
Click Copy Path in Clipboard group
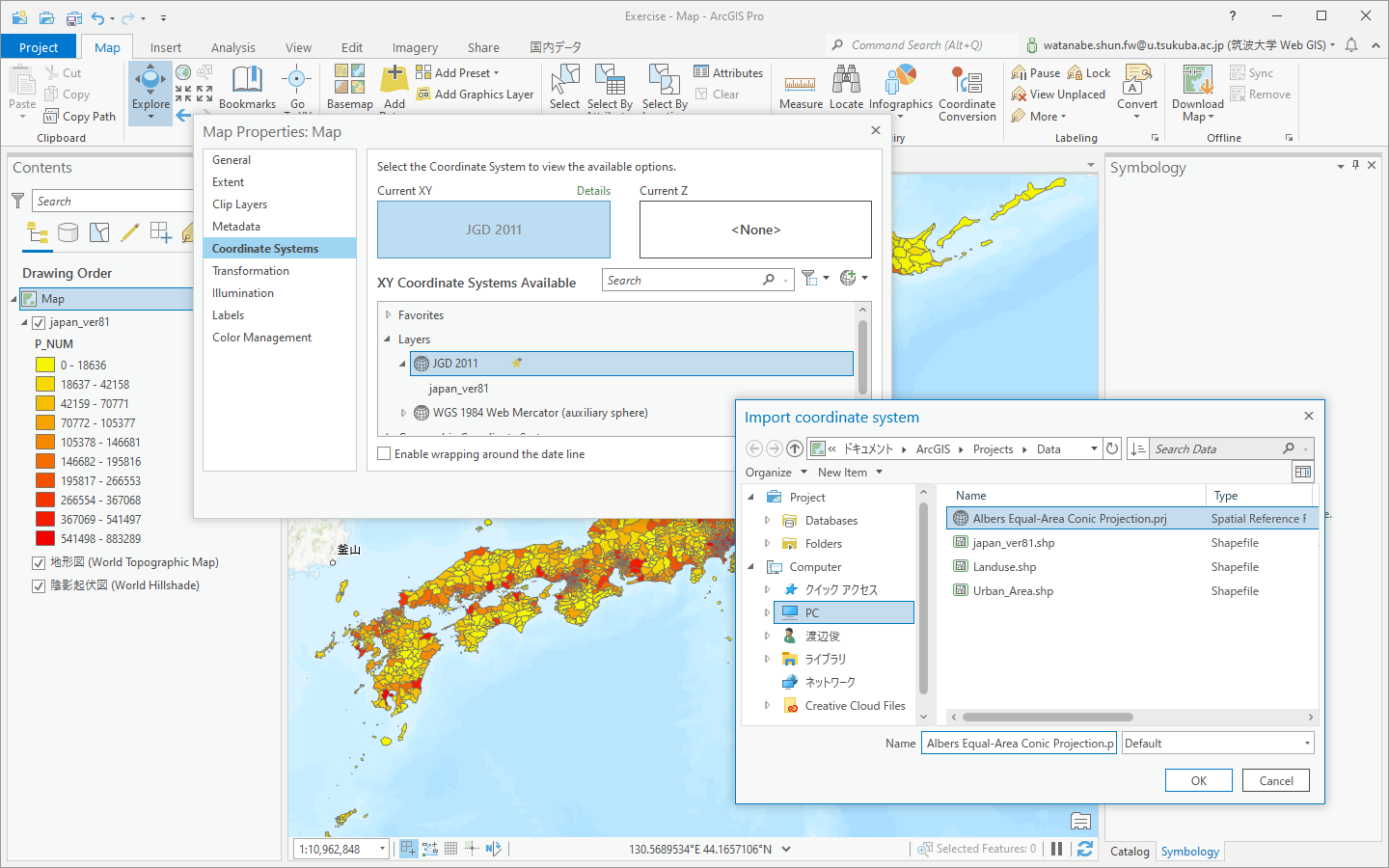point(79,117)
